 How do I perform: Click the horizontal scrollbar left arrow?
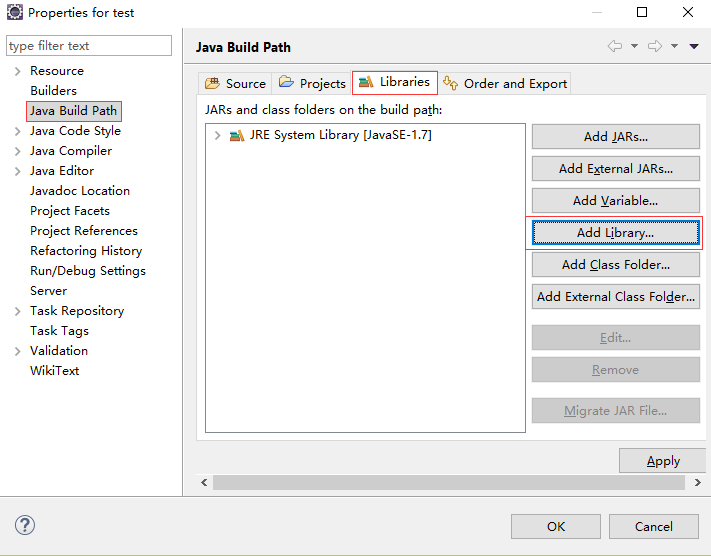pos(204,483)
